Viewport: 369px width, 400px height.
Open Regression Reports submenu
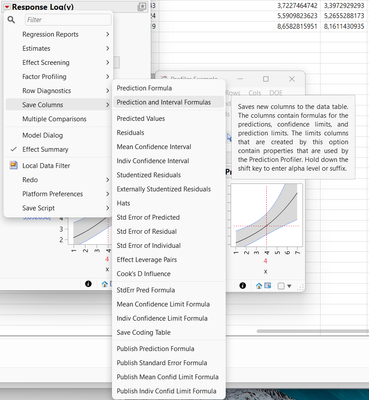click(58, 34)
